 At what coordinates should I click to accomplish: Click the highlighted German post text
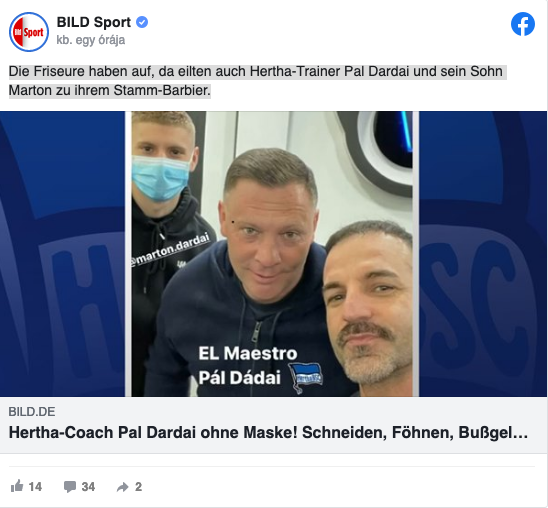(258, 81)
